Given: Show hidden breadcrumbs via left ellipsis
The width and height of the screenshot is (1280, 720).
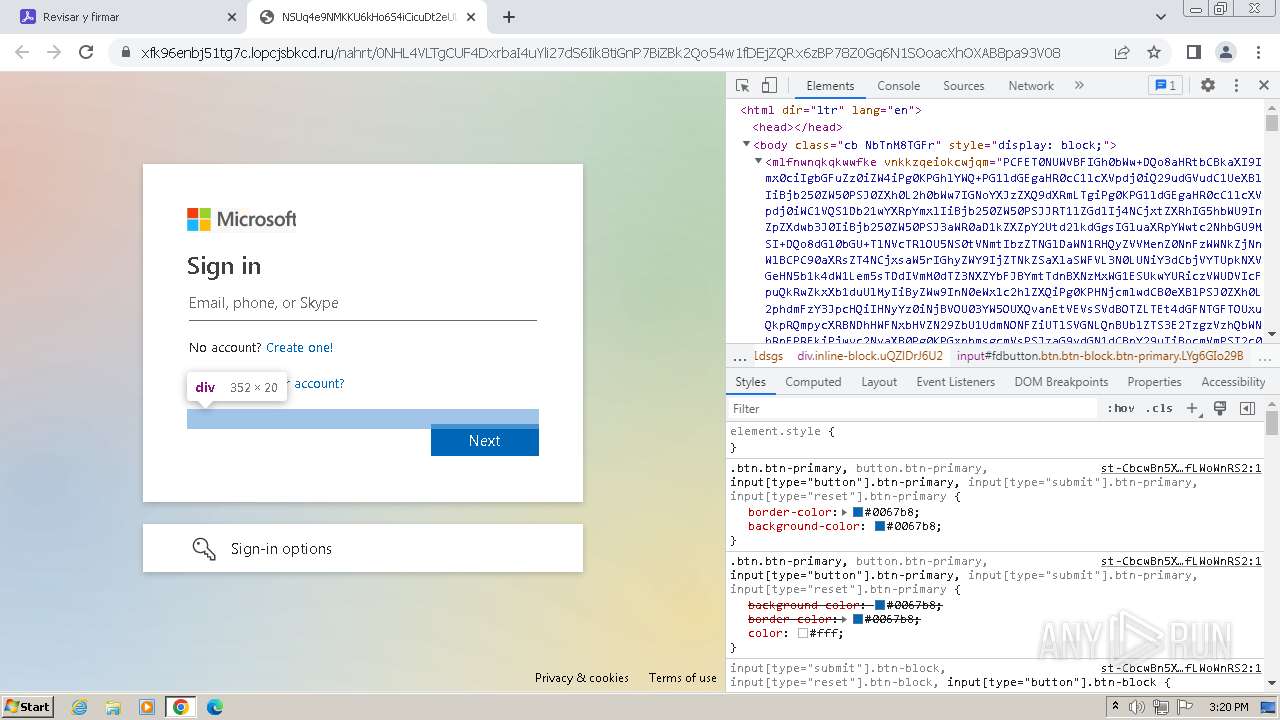Looking at the screenshot, I should tap(739, 357).
